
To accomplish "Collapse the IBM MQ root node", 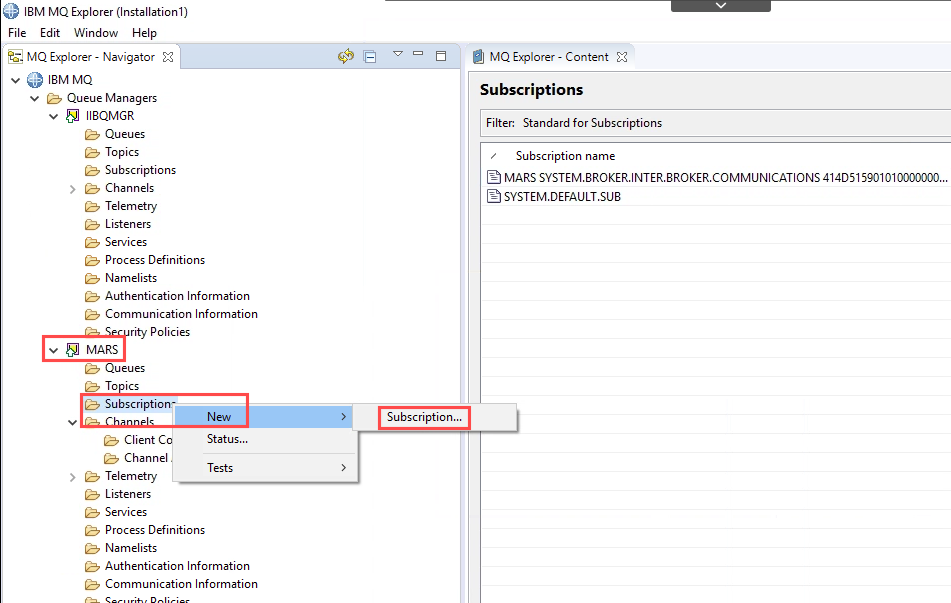I will pos(16,80).
